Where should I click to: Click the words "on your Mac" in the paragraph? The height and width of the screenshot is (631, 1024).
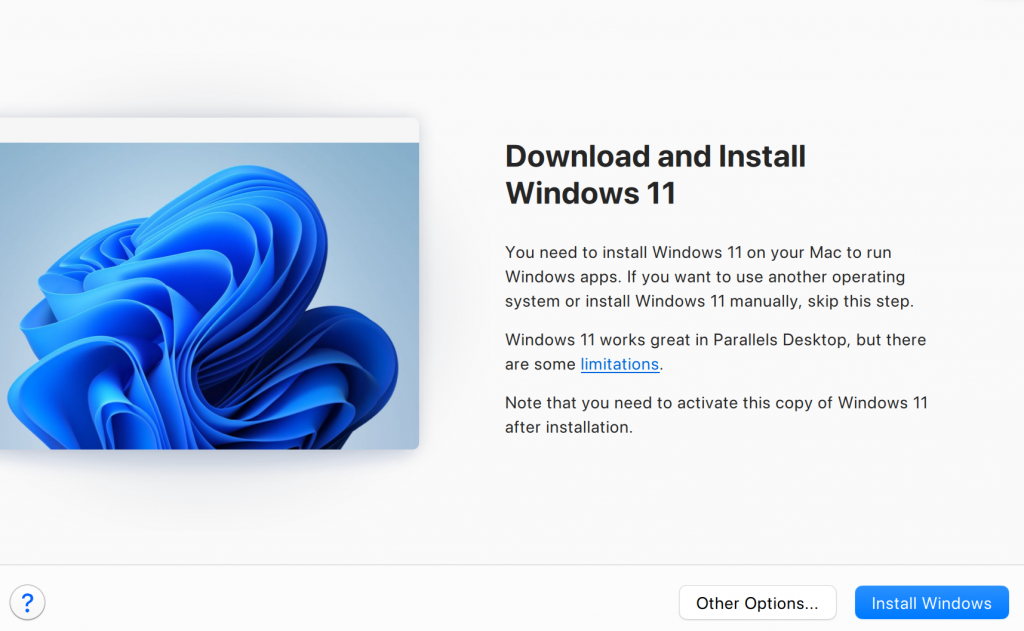(806, 252)
